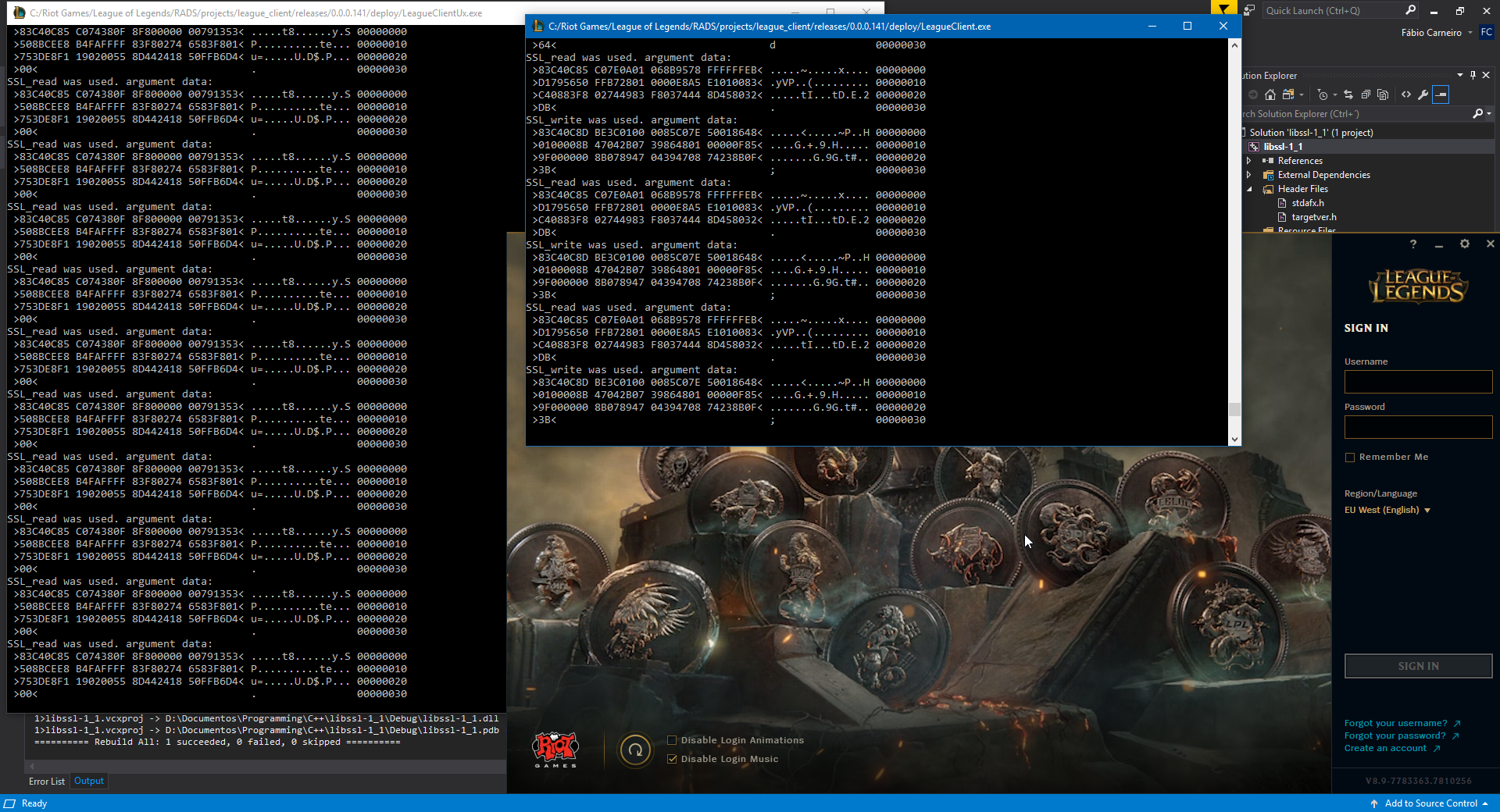Click the Forgot your password link
1500x812 pixels.
1402,735
